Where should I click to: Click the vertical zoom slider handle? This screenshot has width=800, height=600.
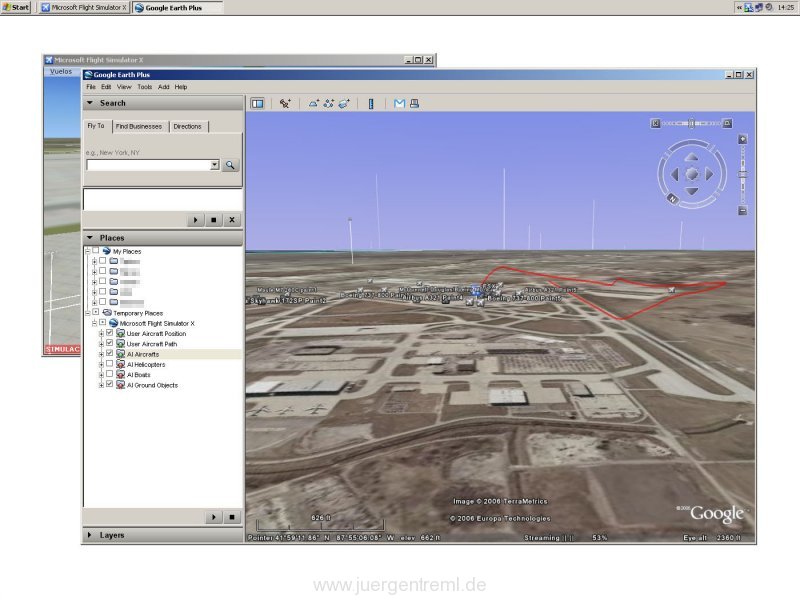coord(743,175)
